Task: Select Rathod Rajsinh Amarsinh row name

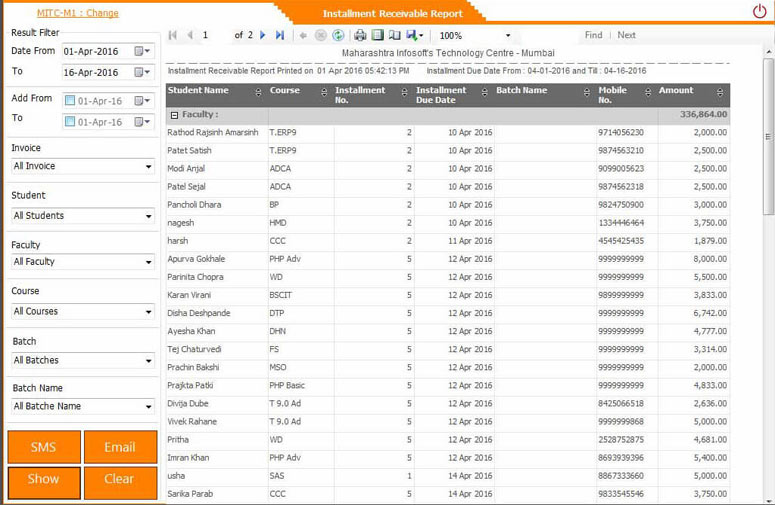Action: (213, 132)
